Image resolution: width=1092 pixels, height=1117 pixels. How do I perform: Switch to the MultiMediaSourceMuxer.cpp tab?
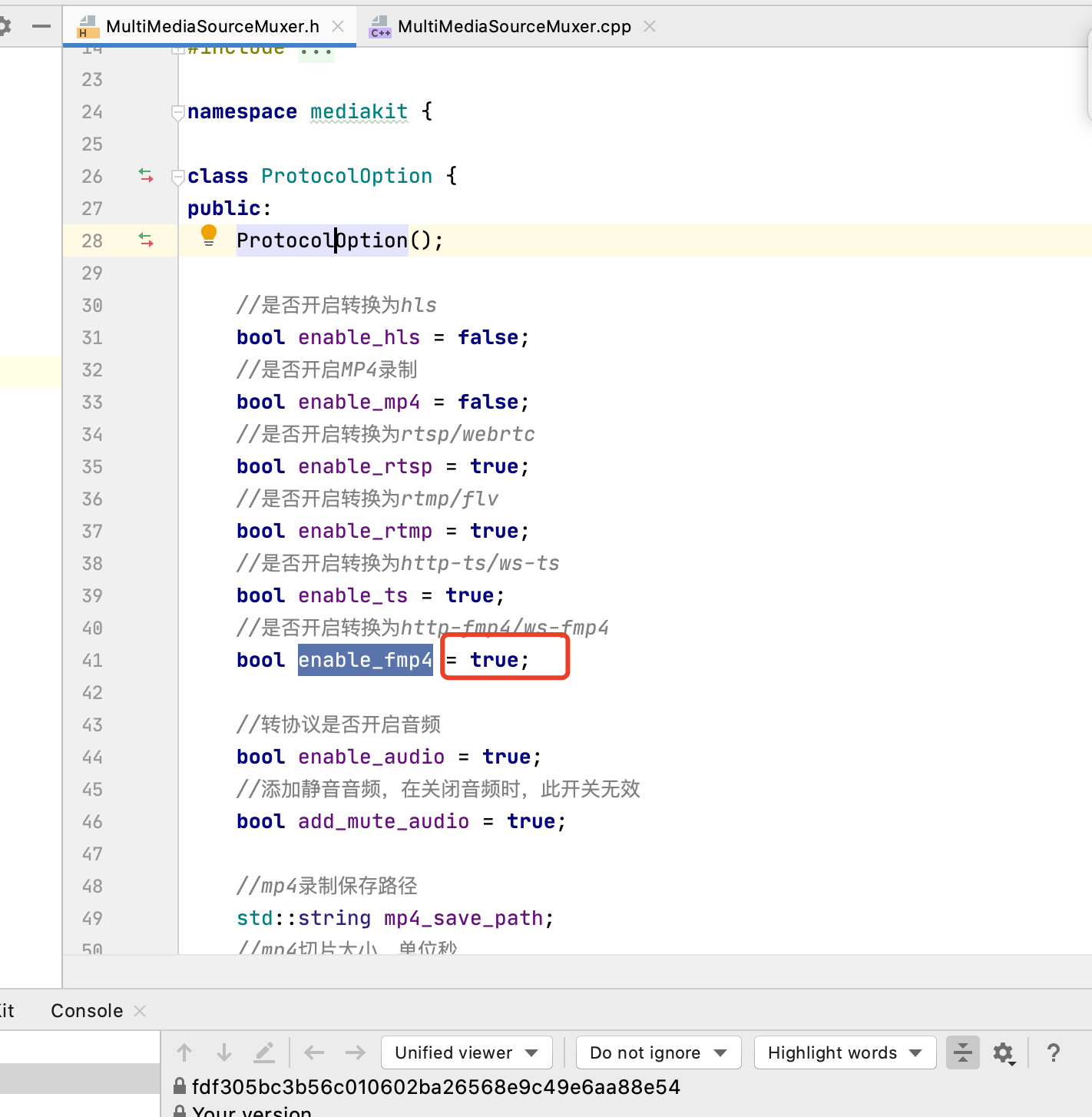tap(511, 25)
